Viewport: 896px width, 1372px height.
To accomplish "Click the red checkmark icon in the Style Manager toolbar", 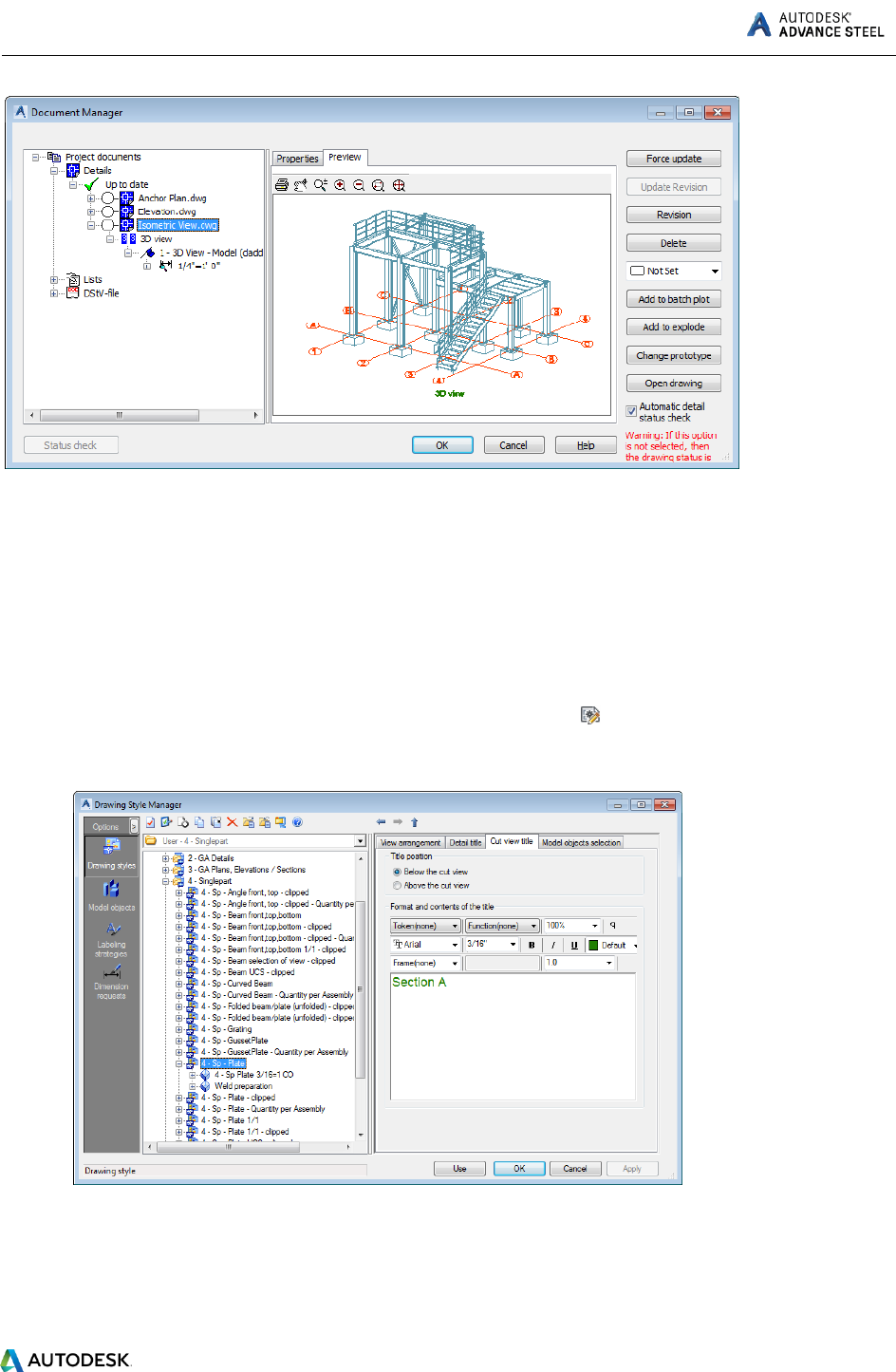I will coord(150,822).
